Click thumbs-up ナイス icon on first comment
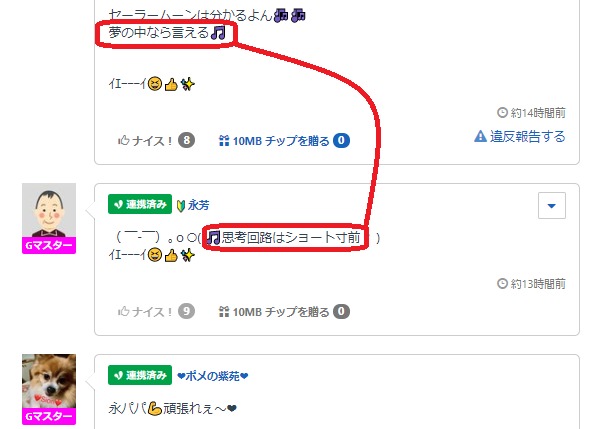Viewport: 597px width, 429px height. pyautogui.click(x=124, y=140)
